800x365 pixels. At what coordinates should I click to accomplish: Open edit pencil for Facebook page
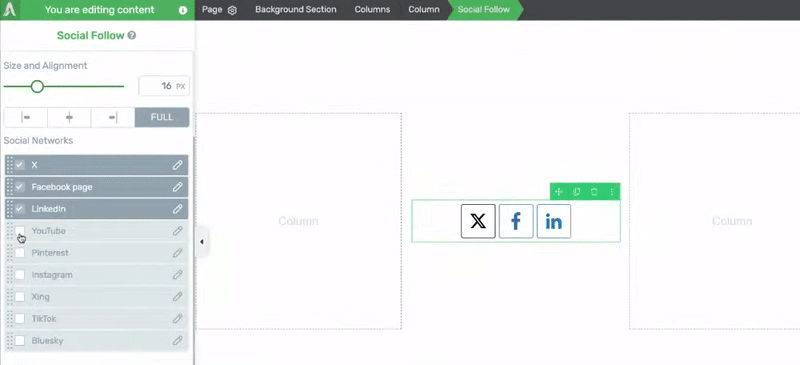(177, 187)
